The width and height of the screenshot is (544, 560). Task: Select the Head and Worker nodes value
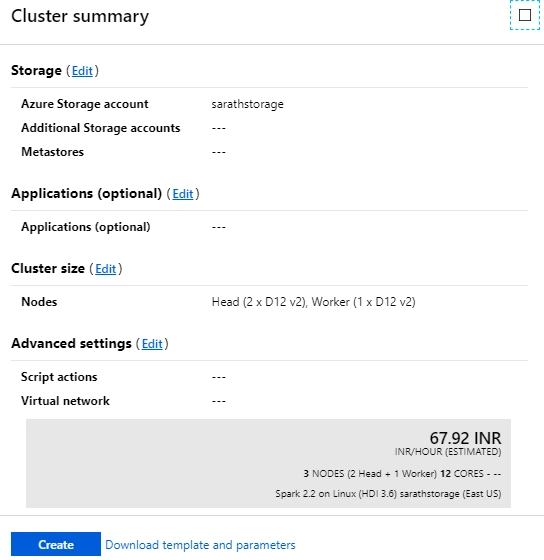[313, 302]
